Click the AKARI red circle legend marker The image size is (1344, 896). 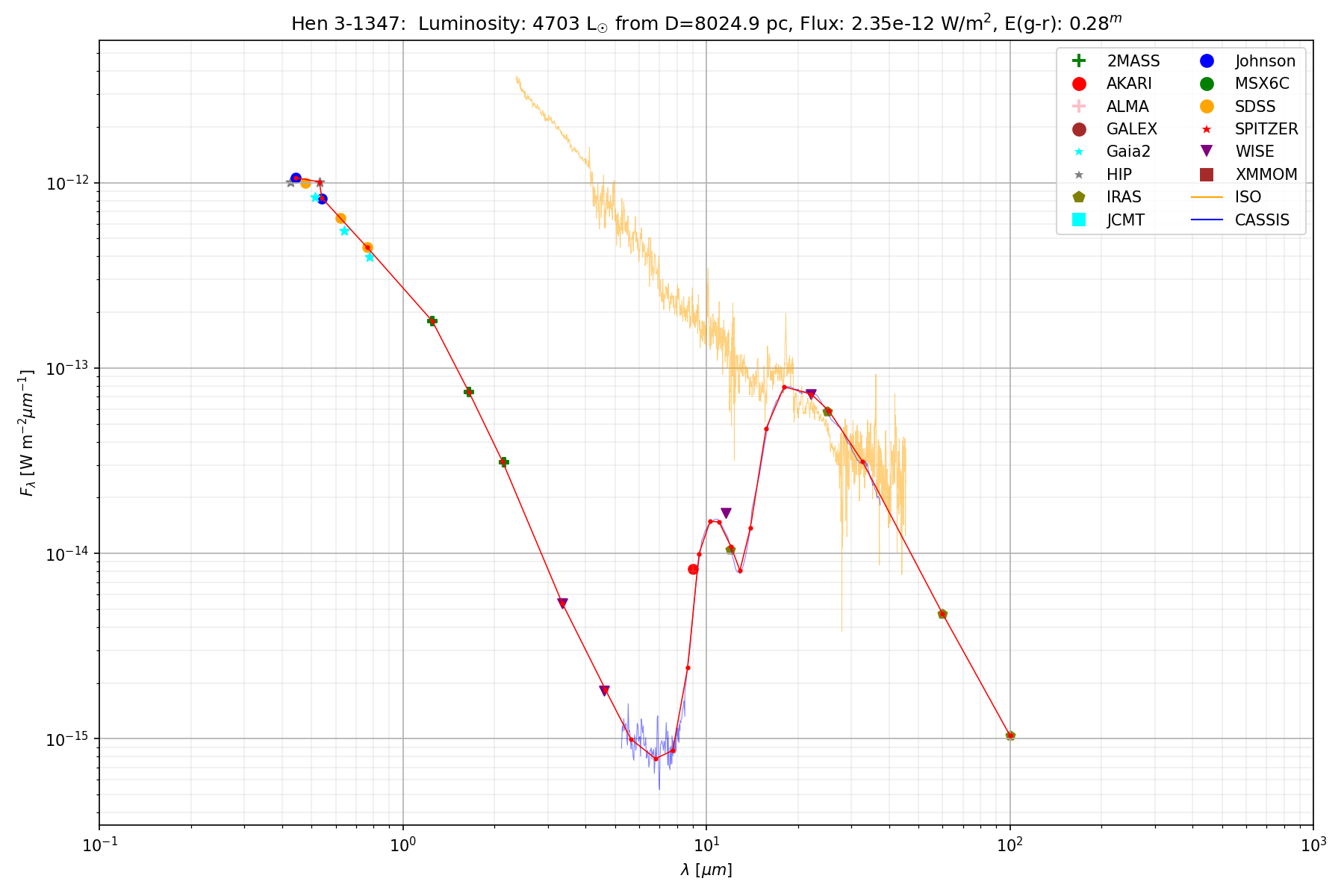tap(1078, 84)
